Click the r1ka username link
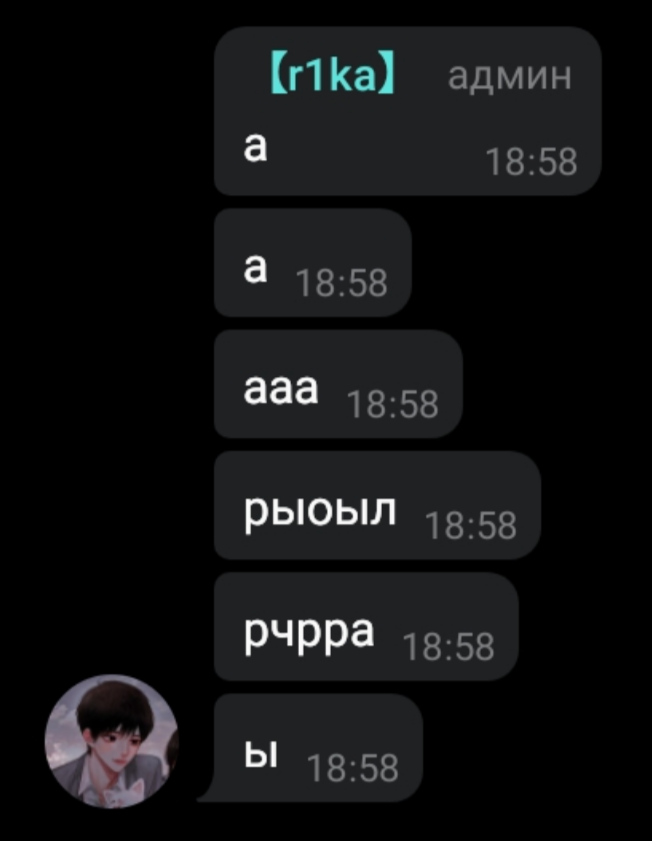 coord(332,76)
